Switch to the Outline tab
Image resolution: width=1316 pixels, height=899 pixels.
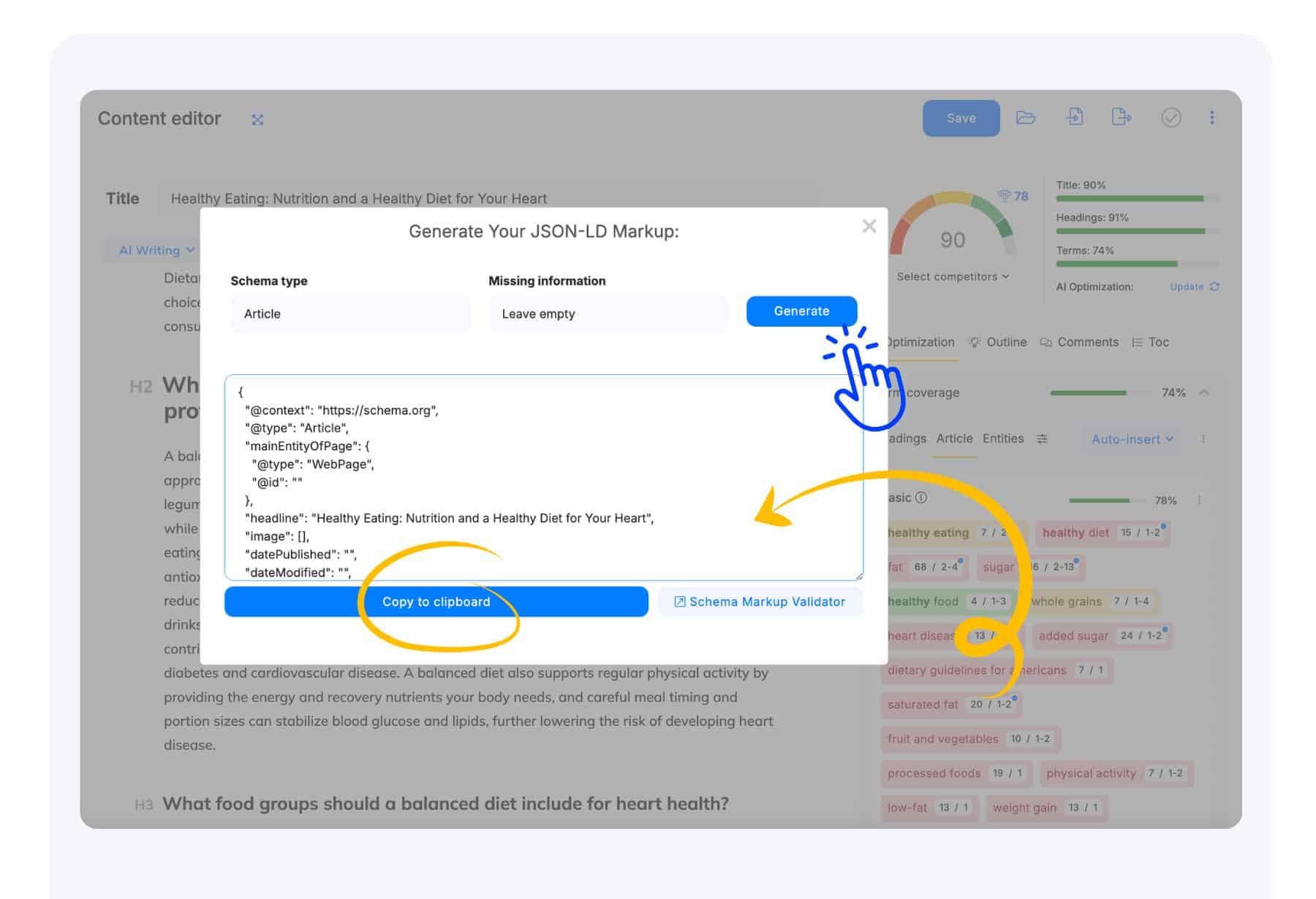(x=999, y=342)
